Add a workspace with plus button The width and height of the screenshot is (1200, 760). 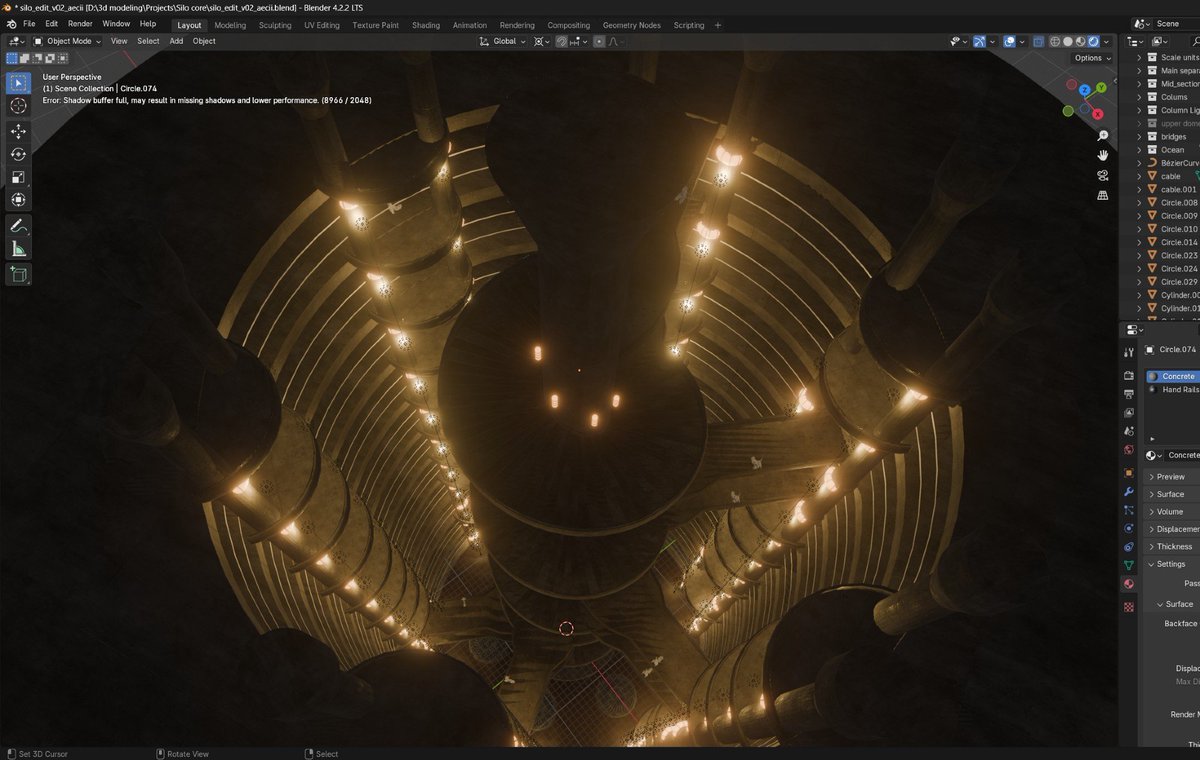tap(718, 25)
